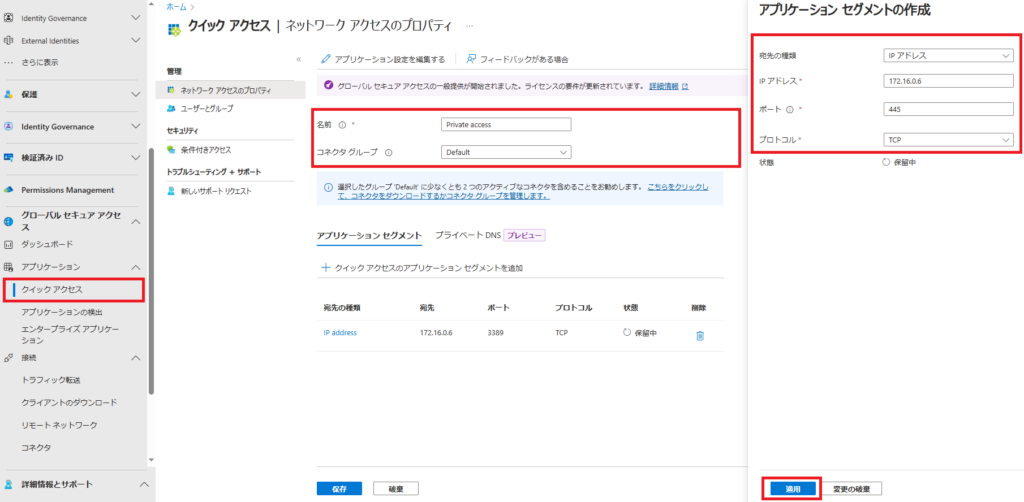This screenshot has height=502, width=1024.
Task: Collapse the グローバル セキュア アクセス section
Action: click(x=136, y=222)
